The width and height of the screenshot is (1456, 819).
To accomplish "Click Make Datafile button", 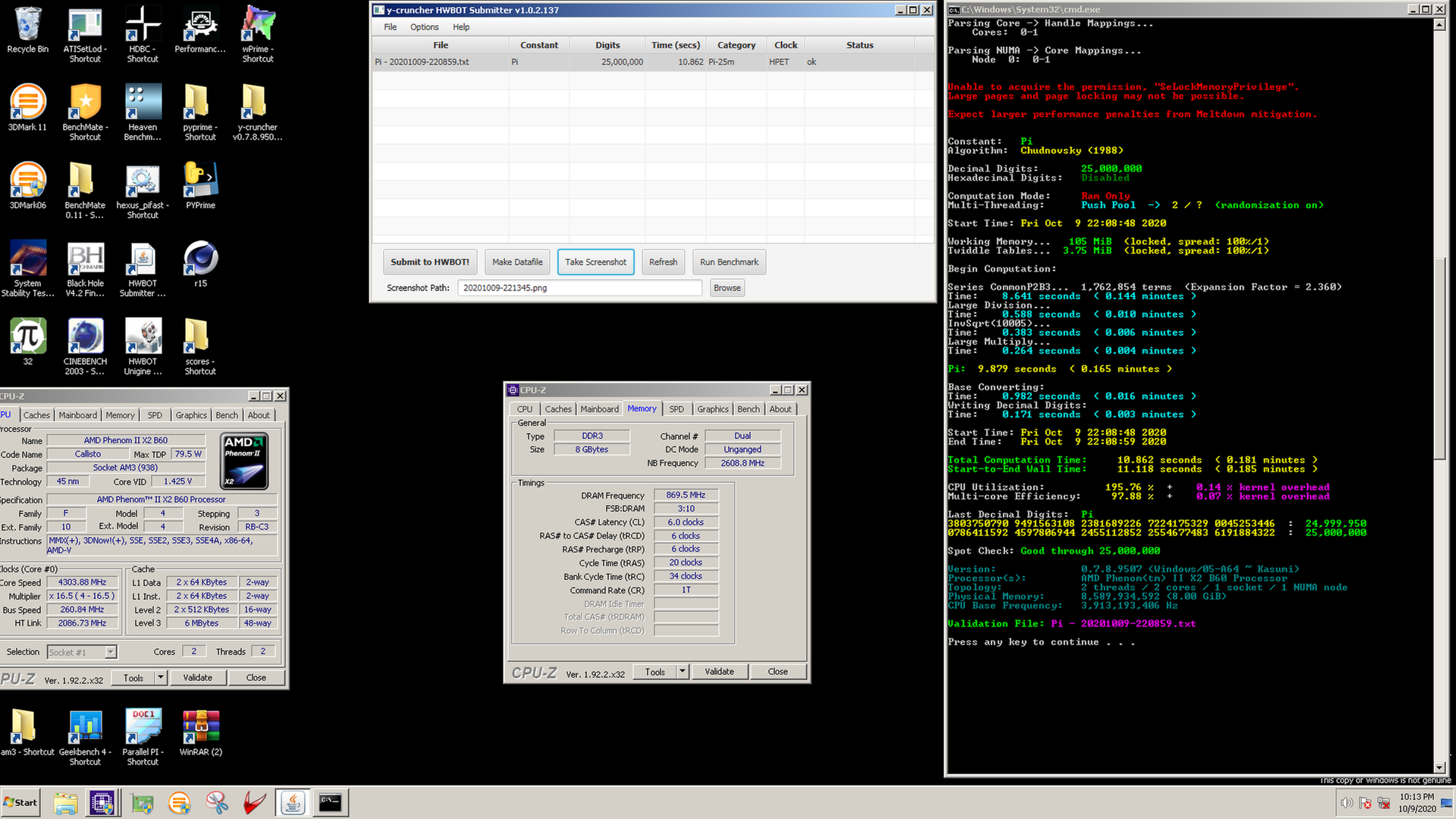I will (518, 262).
